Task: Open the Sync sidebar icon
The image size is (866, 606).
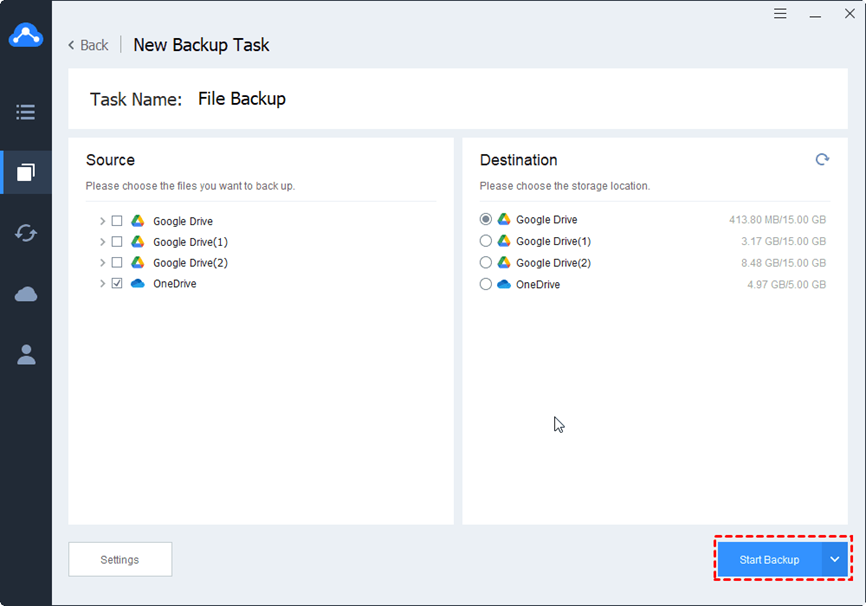Action: pos(25,233)
